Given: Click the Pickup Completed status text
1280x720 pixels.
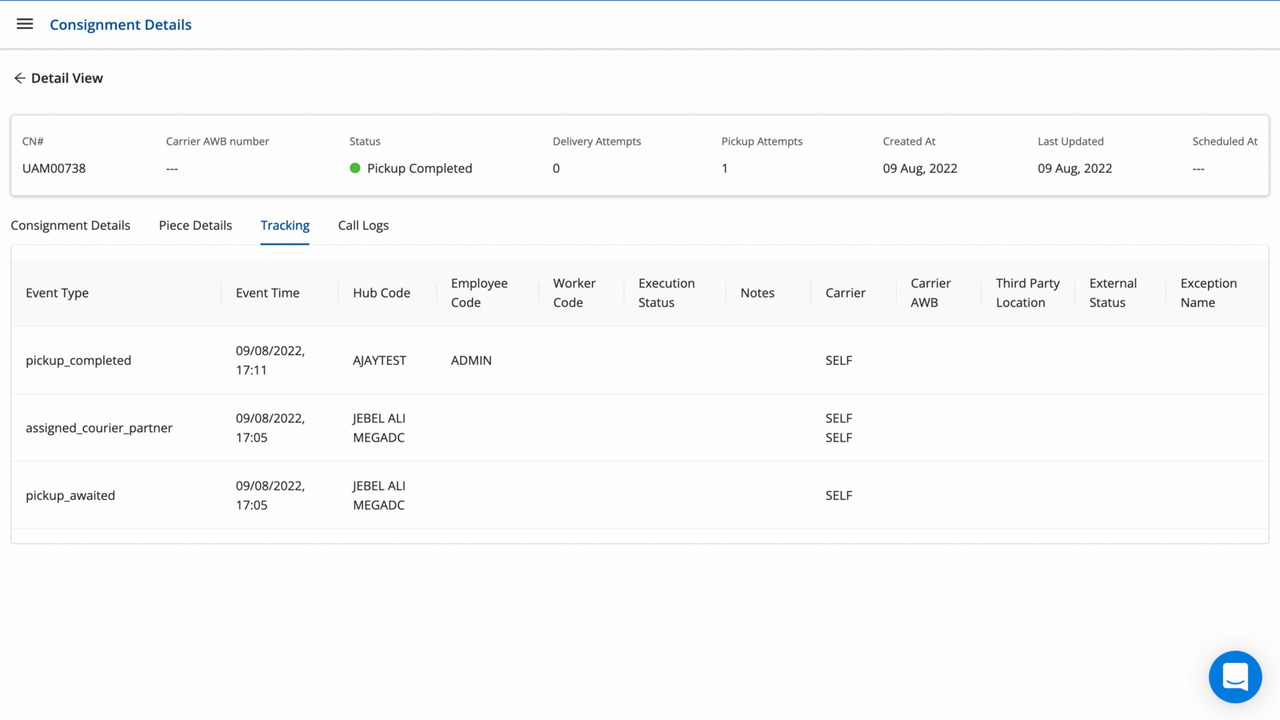Looking at the screenshot, I should pos(419,168).
